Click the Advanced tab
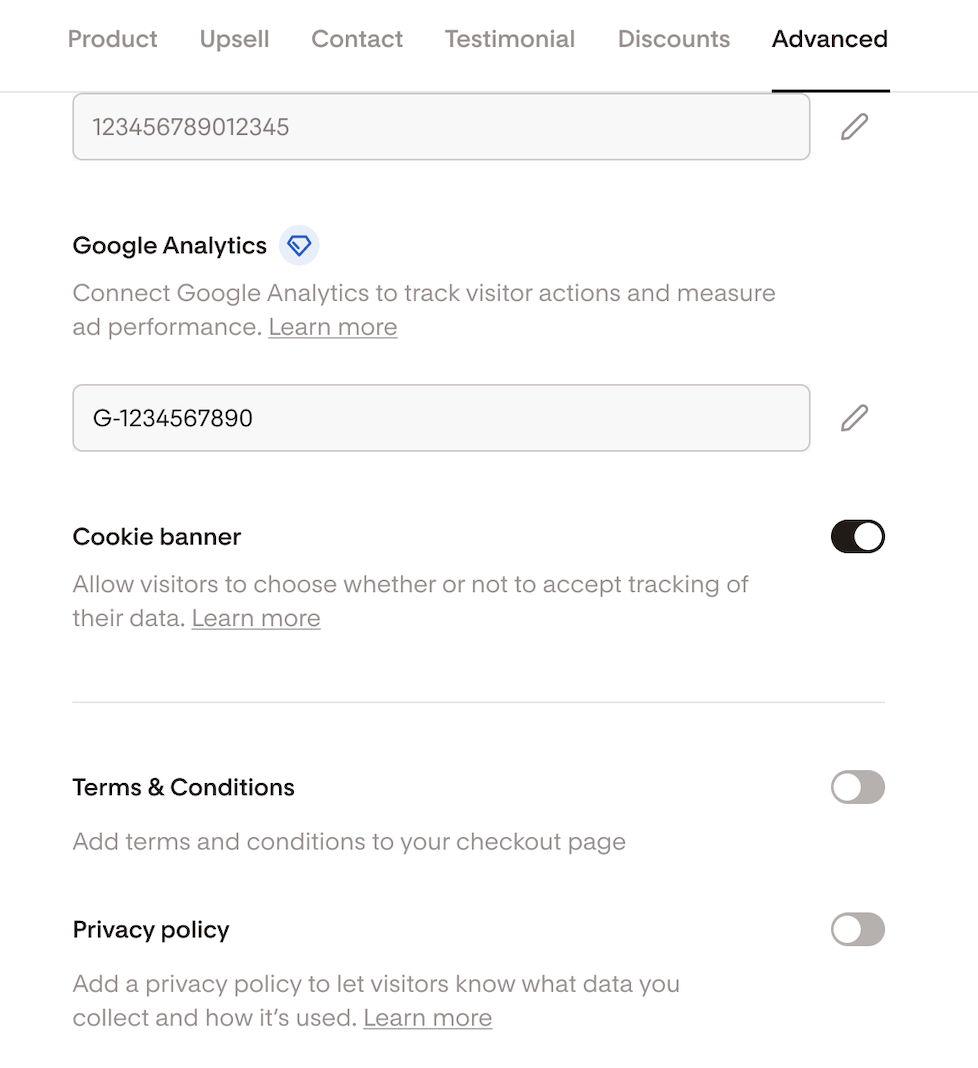Screen dimensions: 978x1068 pyautogui.click(x=830, y=39)
